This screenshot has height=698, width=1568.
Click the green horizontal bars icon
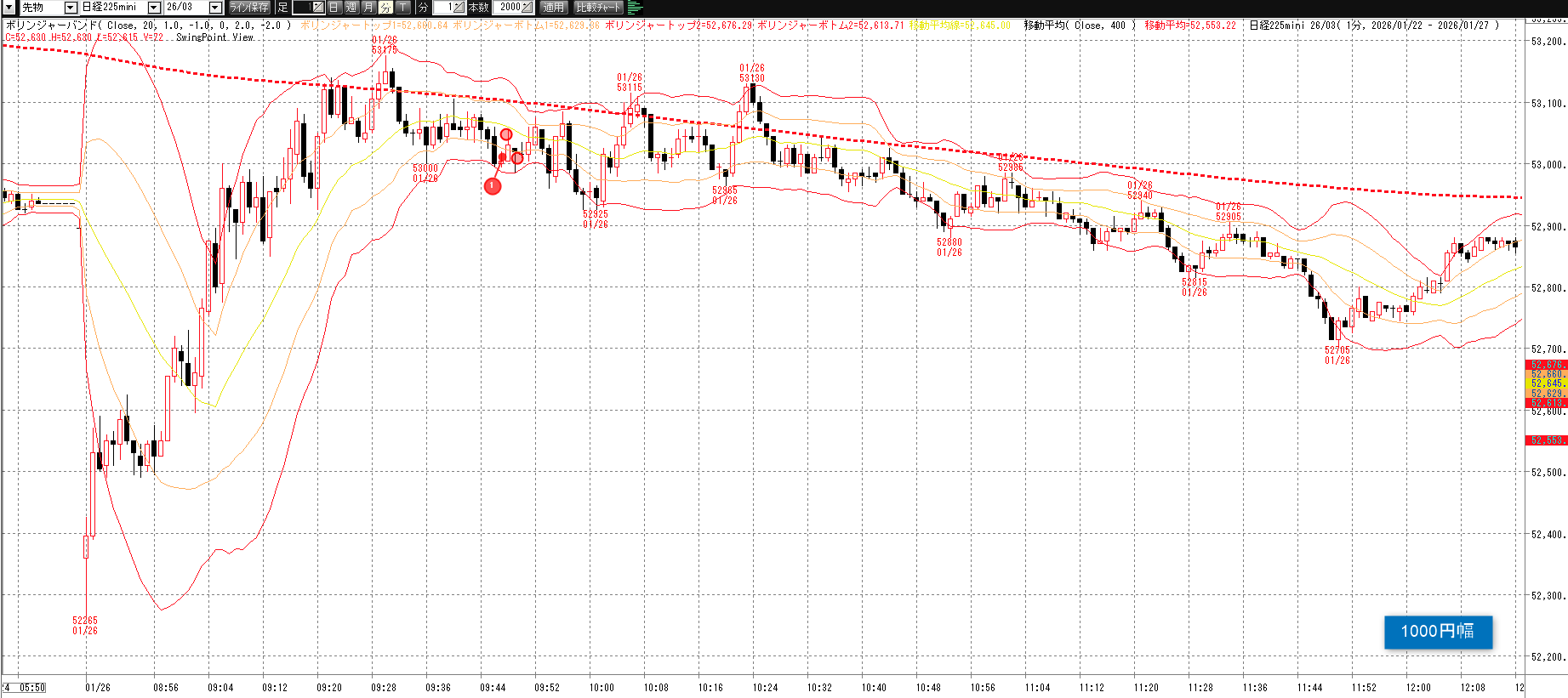click(635, 8)
